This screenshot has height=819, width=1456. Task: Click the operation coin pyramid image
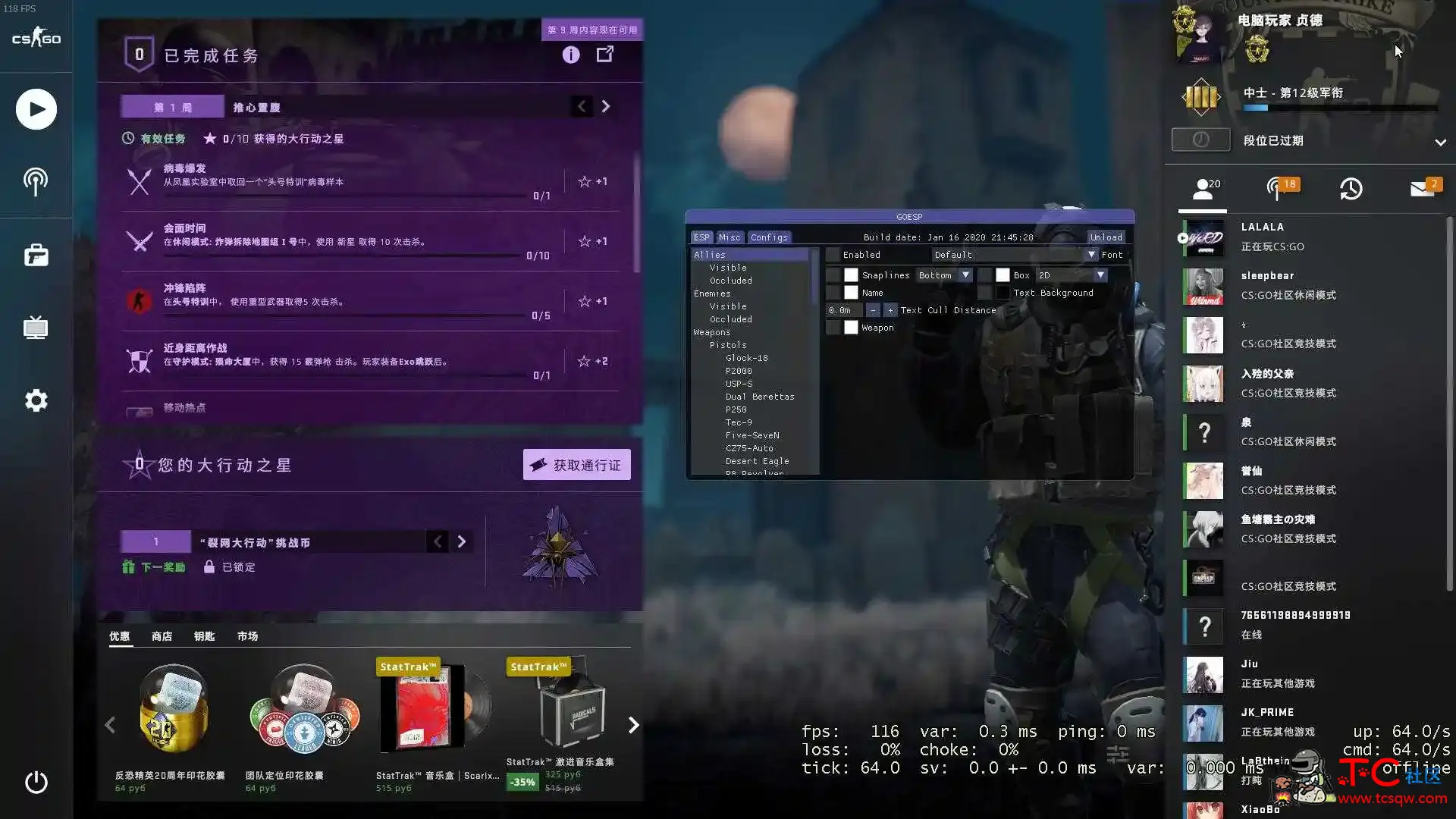point(559,548)
